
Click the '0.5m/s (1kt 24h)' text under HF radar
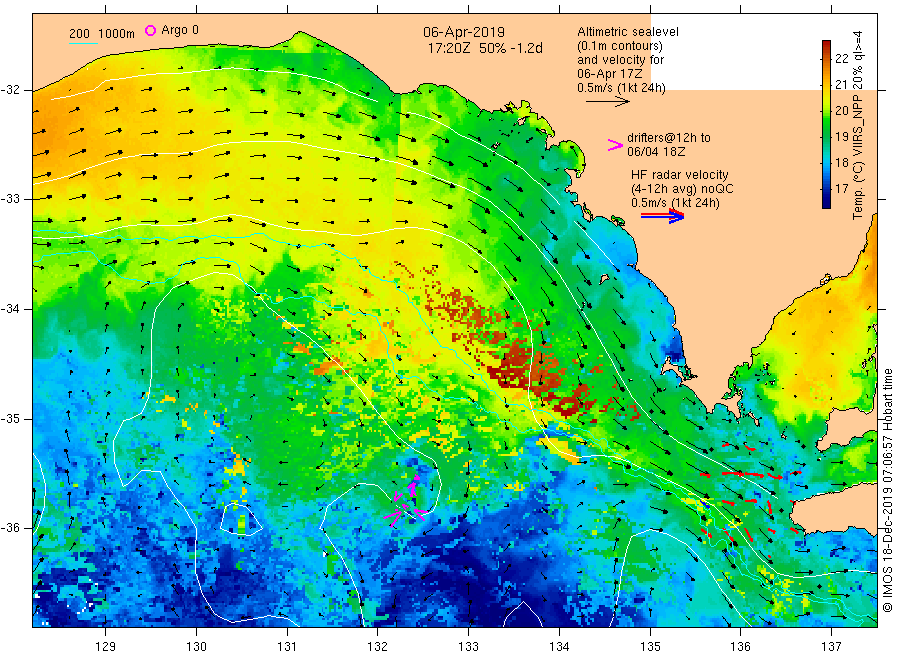675,202
